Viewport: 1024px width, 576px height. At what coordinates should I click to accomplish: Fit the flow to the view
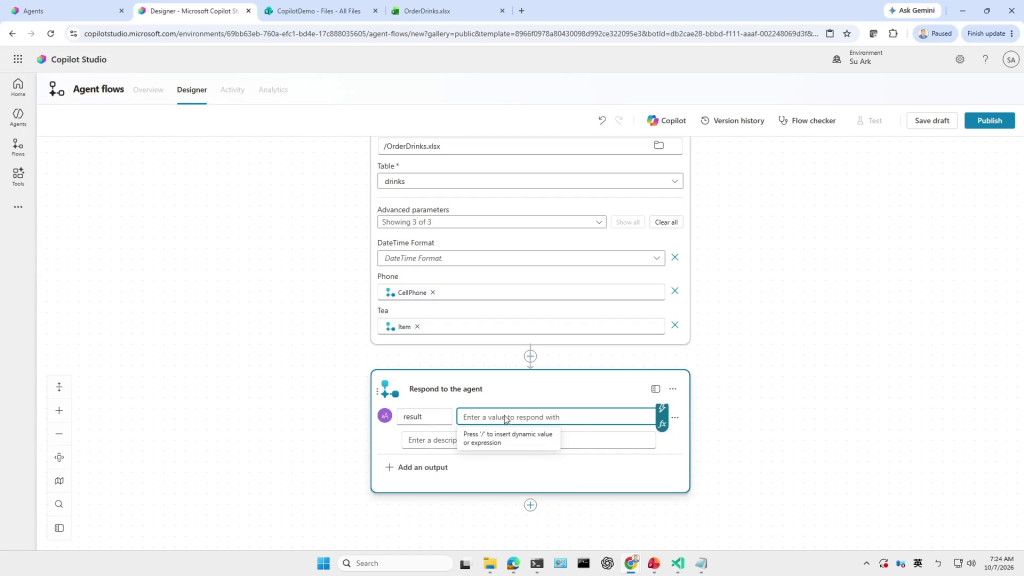[59, 457]
